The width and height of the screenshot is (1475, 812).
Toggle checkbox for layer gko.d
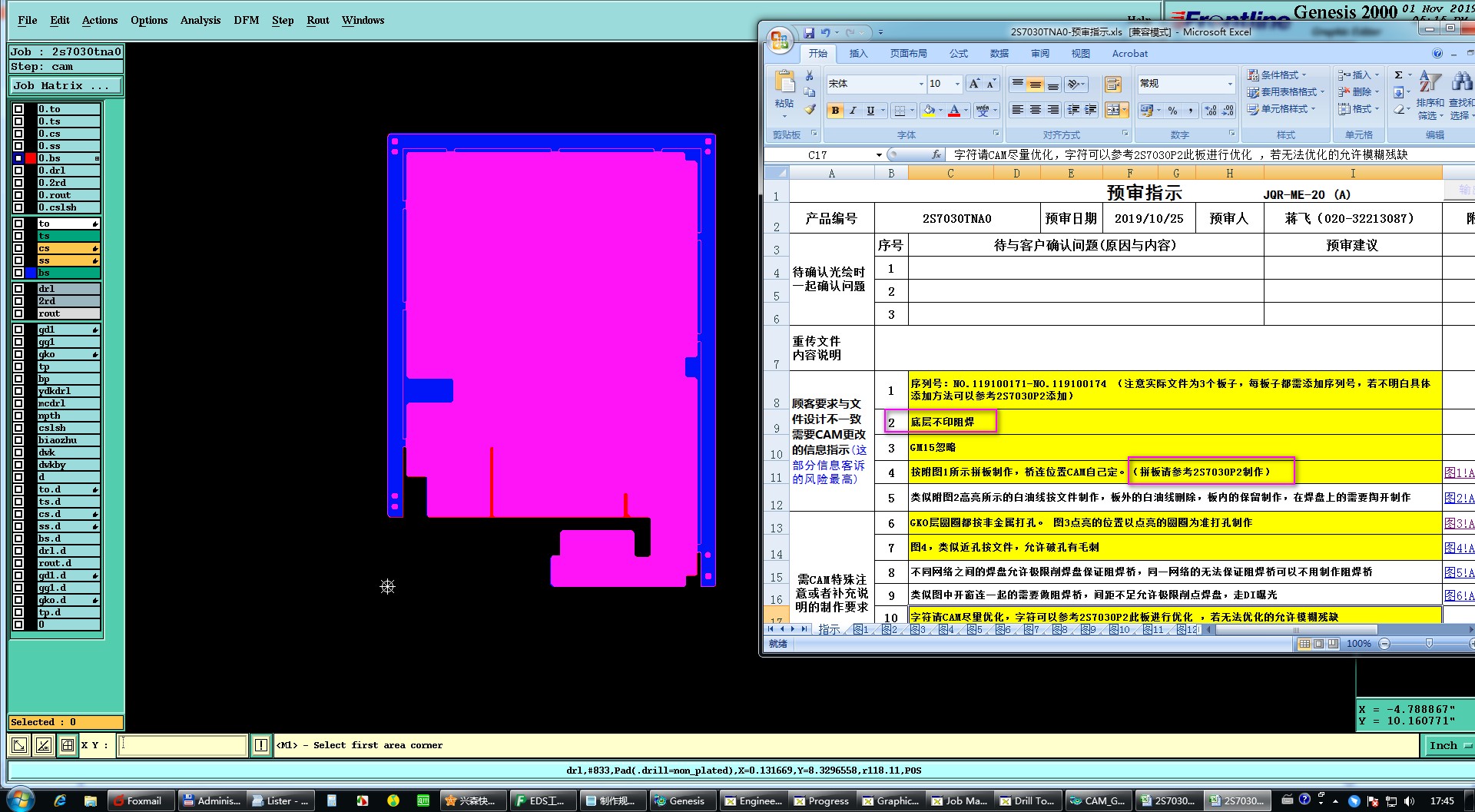tap(18, 600)
